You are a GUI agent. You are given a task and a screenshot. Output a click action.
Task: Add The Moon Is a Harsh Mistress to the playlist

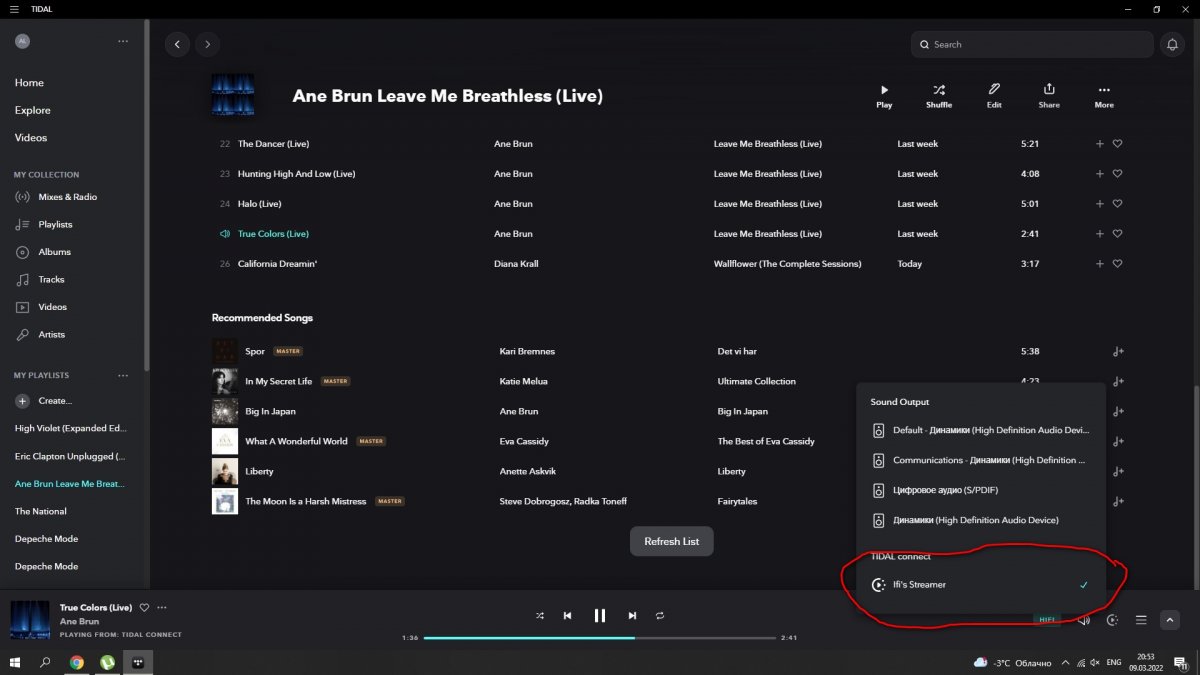(1118, 501)
